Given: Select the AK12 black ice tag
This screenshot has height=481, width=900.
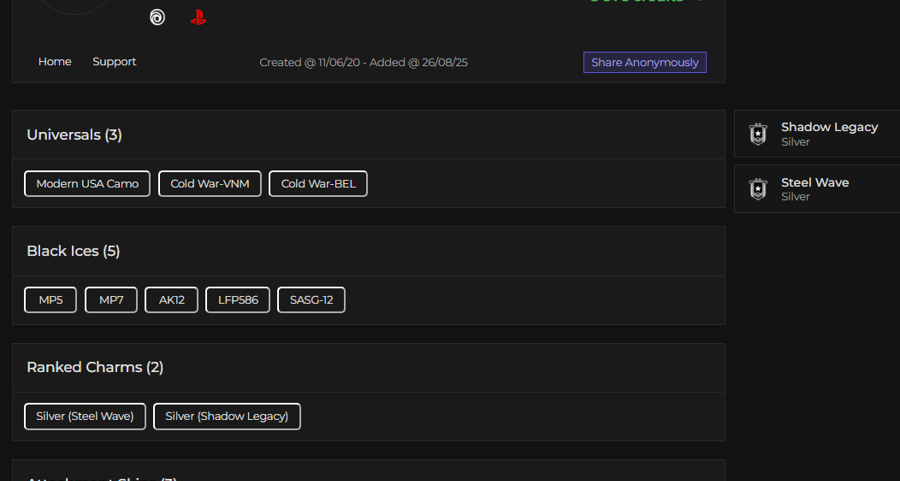Looking at the screenshot, I should coord(171,300).
